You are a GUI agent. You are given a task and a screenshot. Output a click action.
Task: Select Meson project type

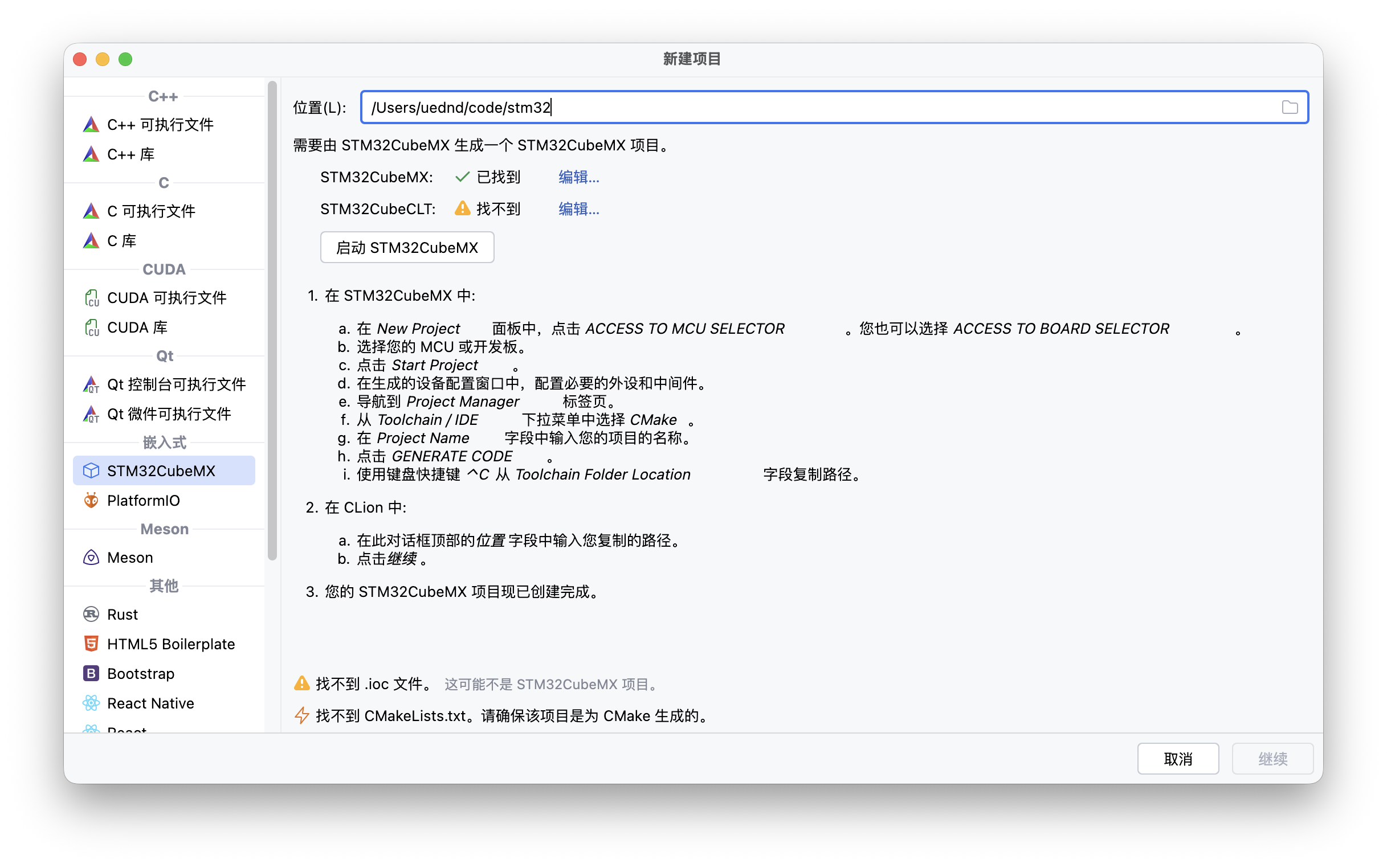164,558
